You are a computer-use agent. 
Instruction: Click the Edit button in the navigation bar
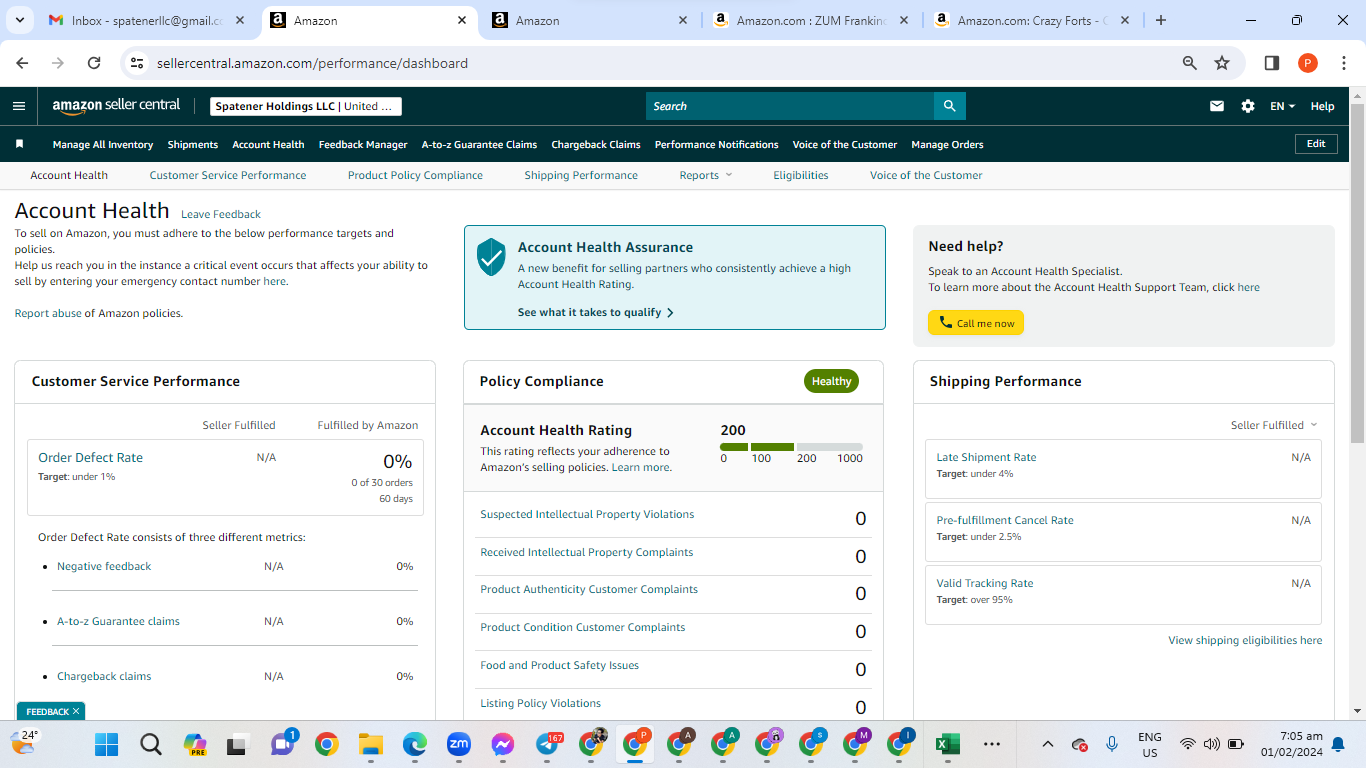point(1316,144)
